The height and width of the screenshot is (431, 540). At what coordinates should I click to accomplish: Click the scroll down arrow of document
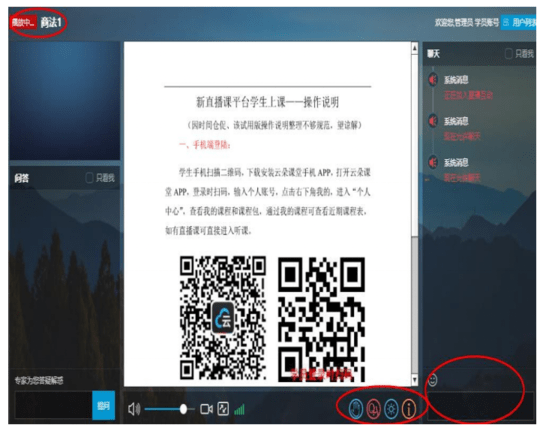click(x=415, y=380)
